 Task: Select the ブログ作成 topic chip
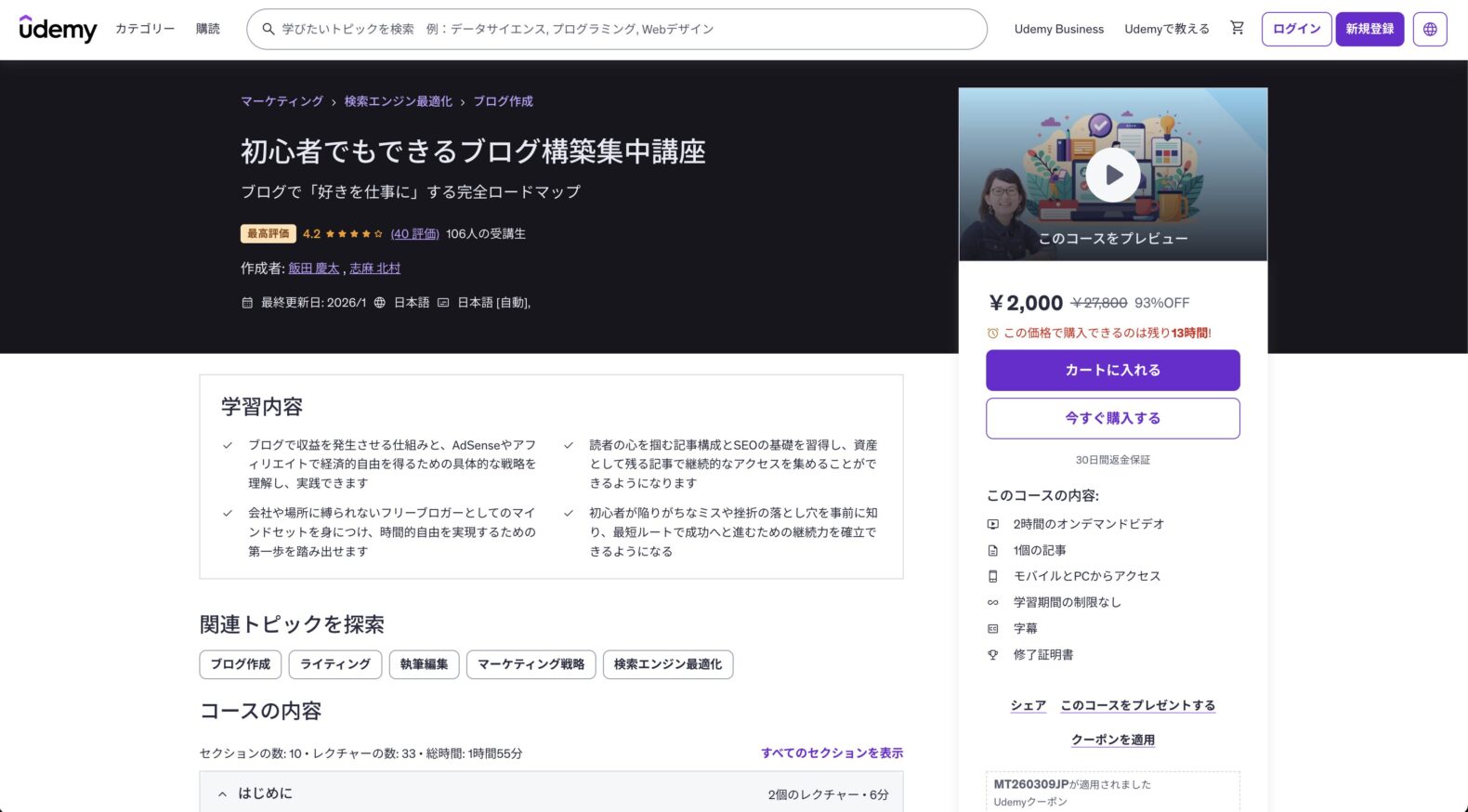point(240,664)
